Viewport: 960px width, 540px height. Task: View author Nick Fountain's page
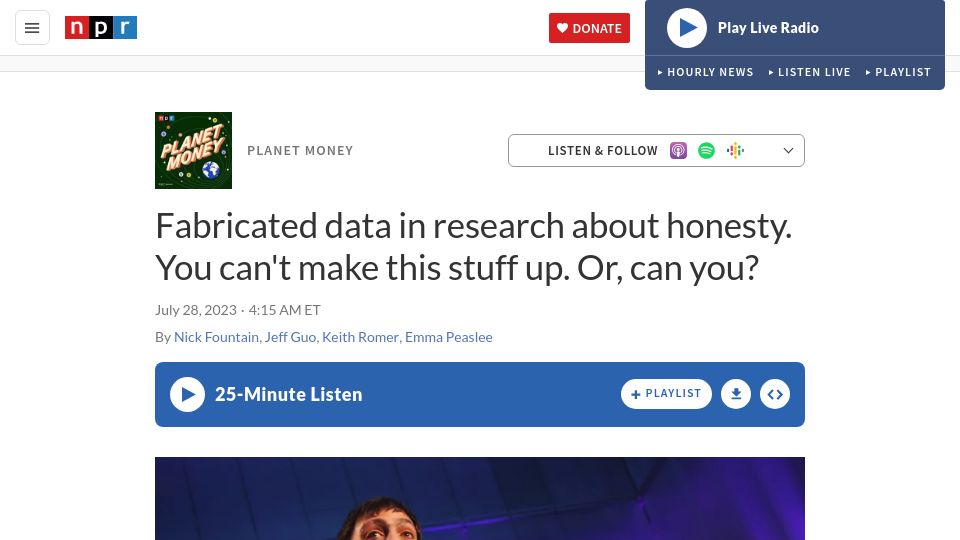[216, 337]
